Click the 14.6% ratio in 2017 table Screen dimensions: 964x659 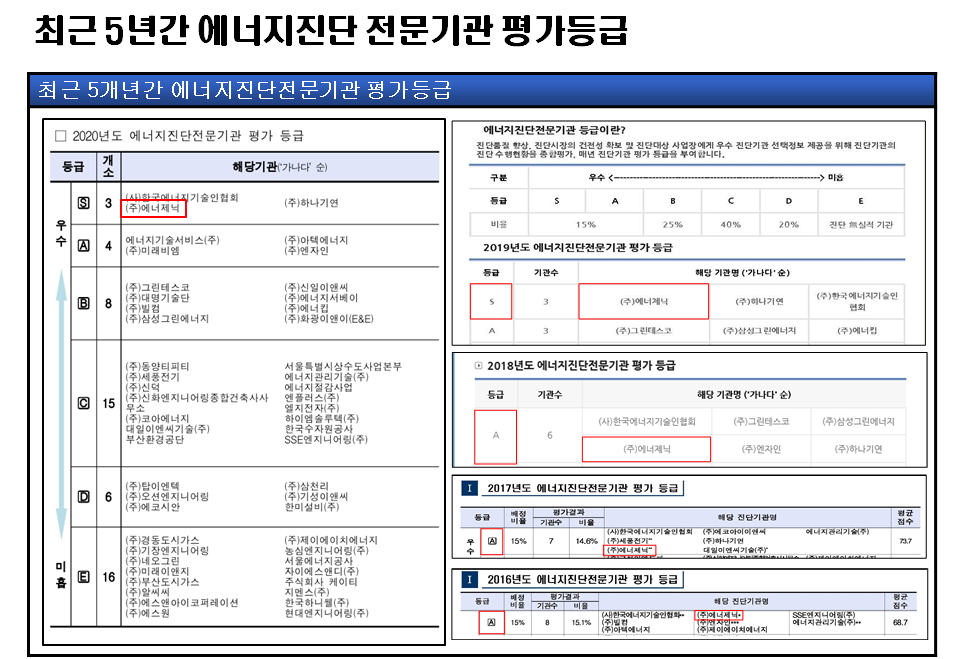[x=586, y=541]
